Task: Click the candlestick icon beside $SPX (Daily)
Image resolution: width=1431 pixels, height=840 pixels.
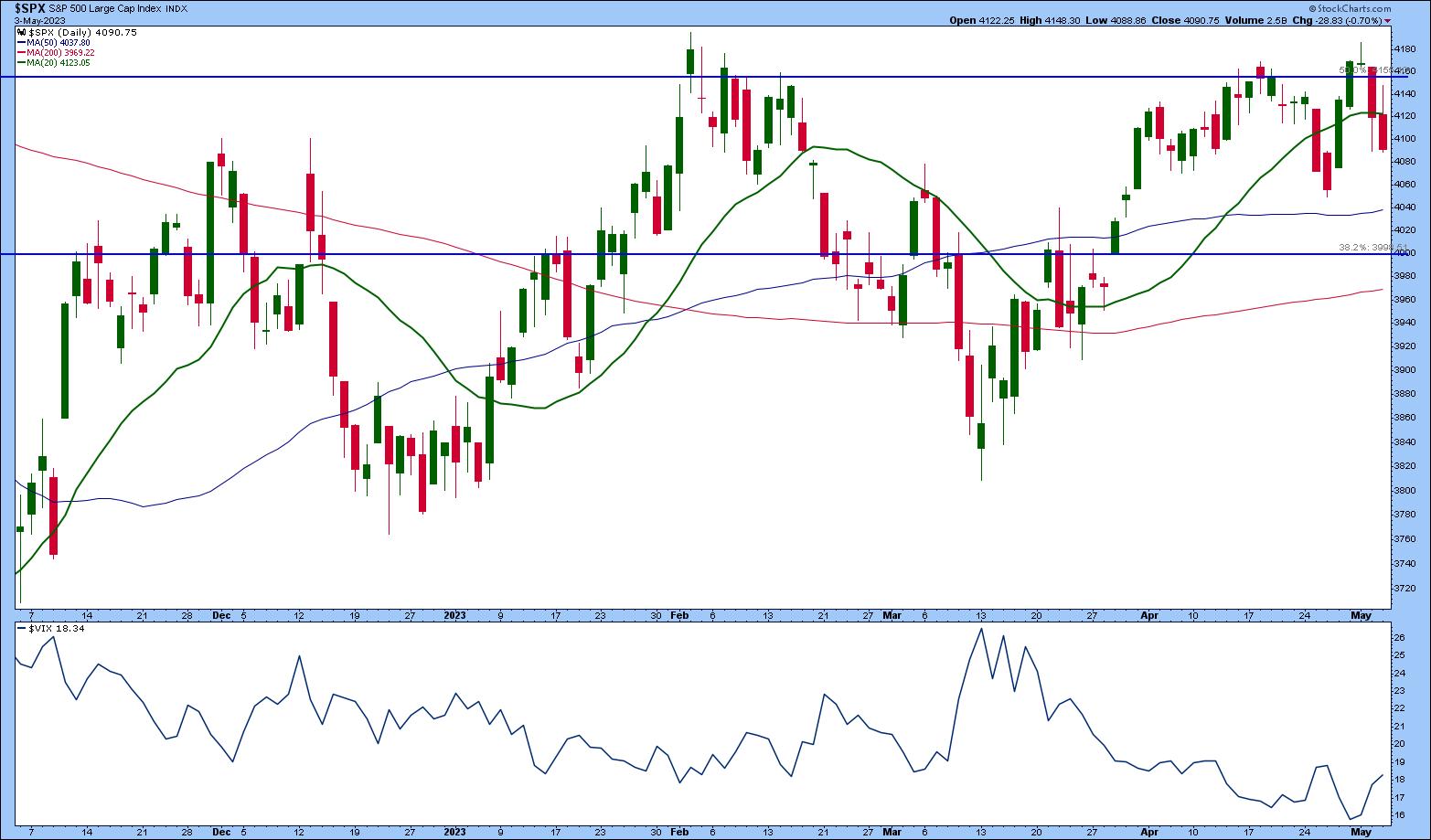Action: tap(21, 32)
